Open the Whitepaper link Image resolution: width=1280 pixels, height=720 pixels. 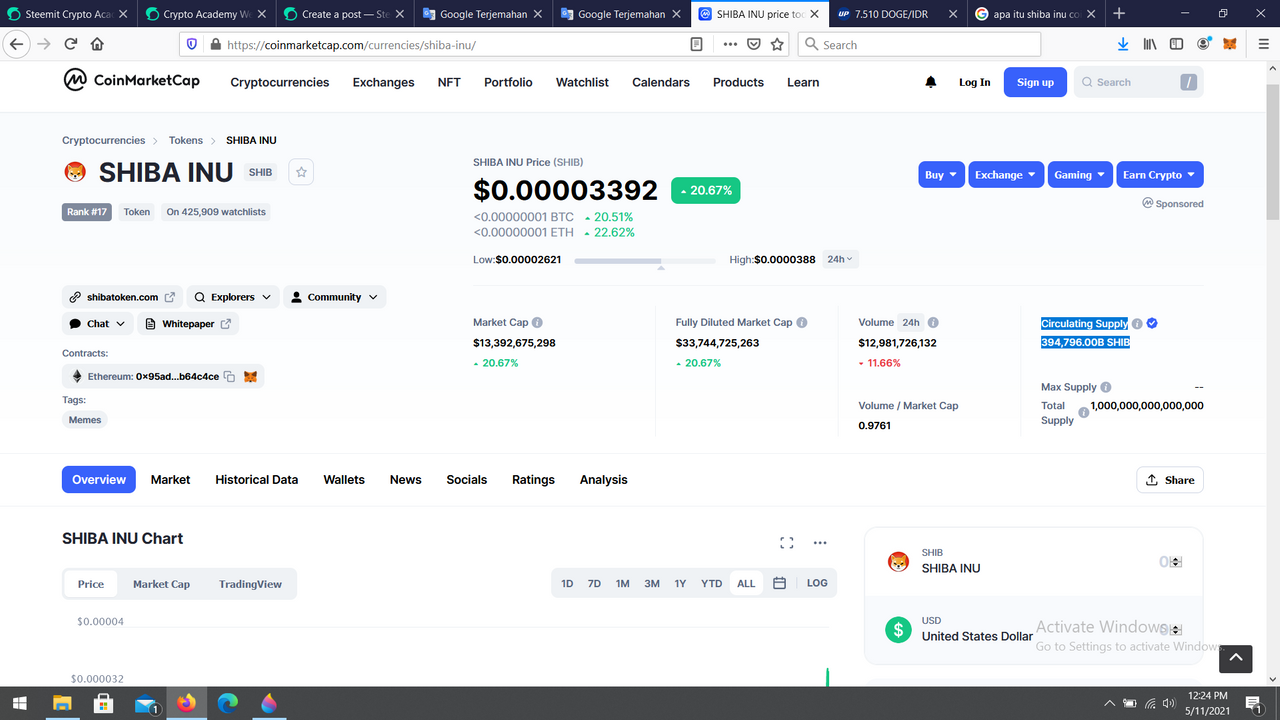(x=188, y=324)
